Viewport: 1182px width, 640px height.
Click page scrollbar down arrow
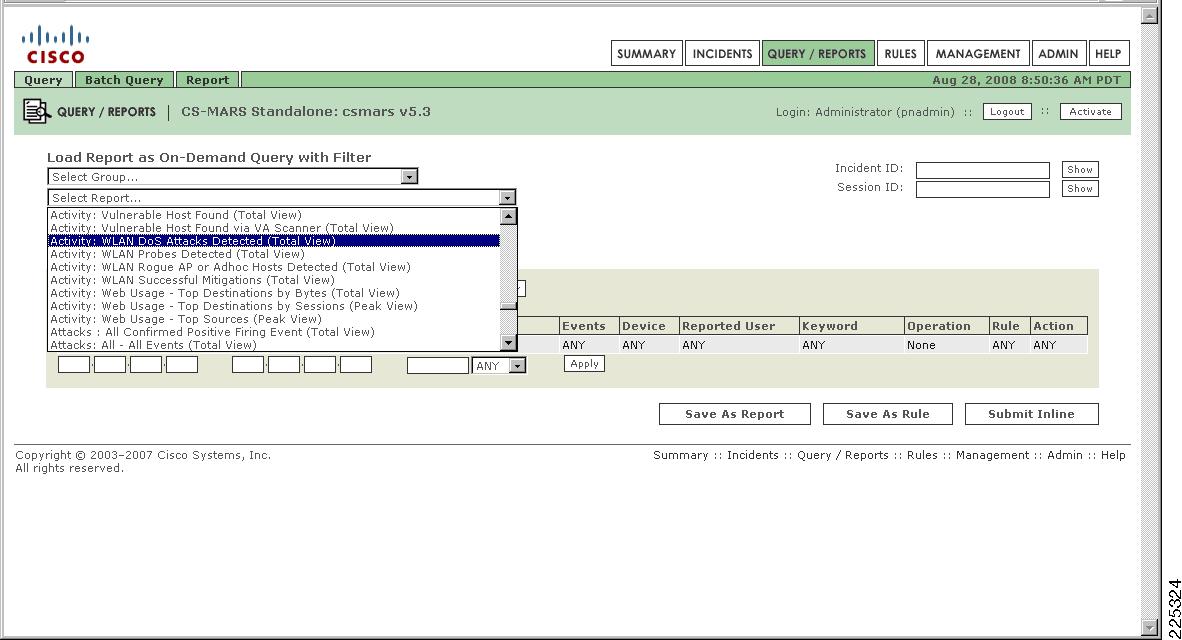[1149, 627]
